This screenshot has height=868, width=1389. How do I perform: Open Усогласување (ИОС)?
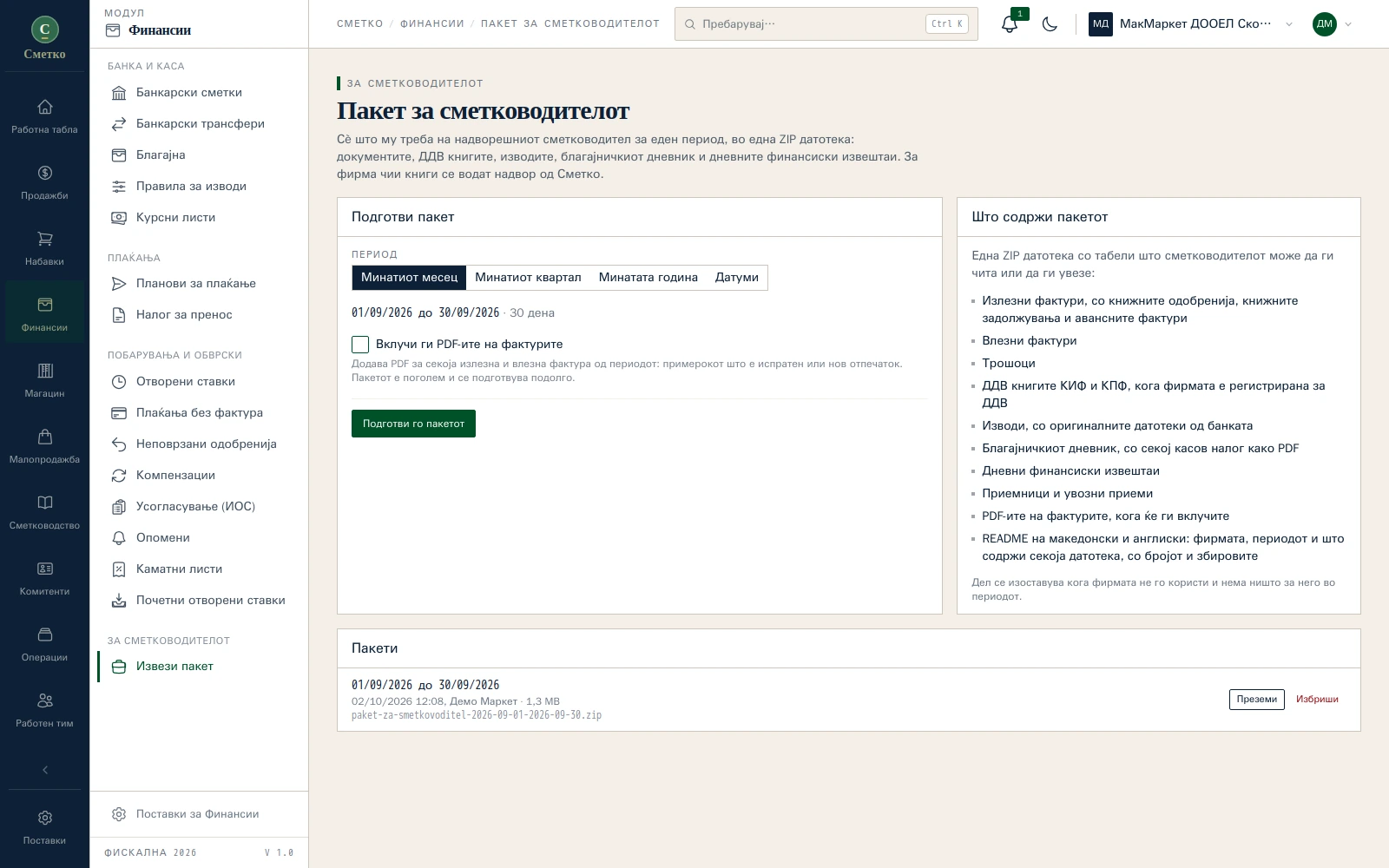(x=199, y=507)
